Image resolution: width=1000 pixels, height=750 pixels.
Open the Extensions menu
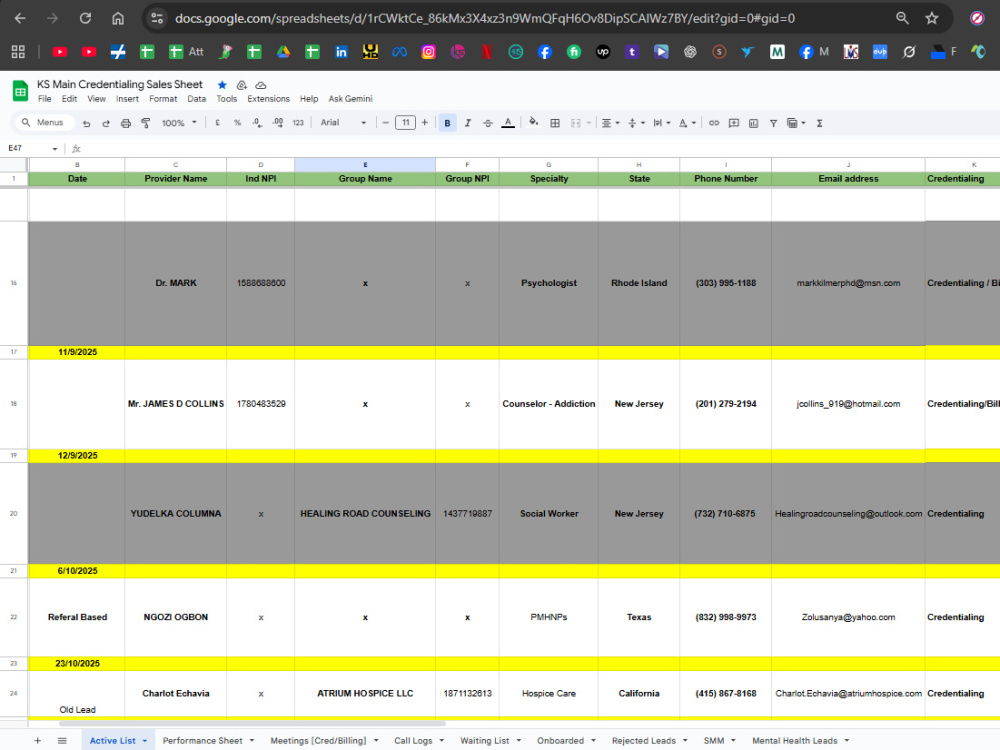268,99
